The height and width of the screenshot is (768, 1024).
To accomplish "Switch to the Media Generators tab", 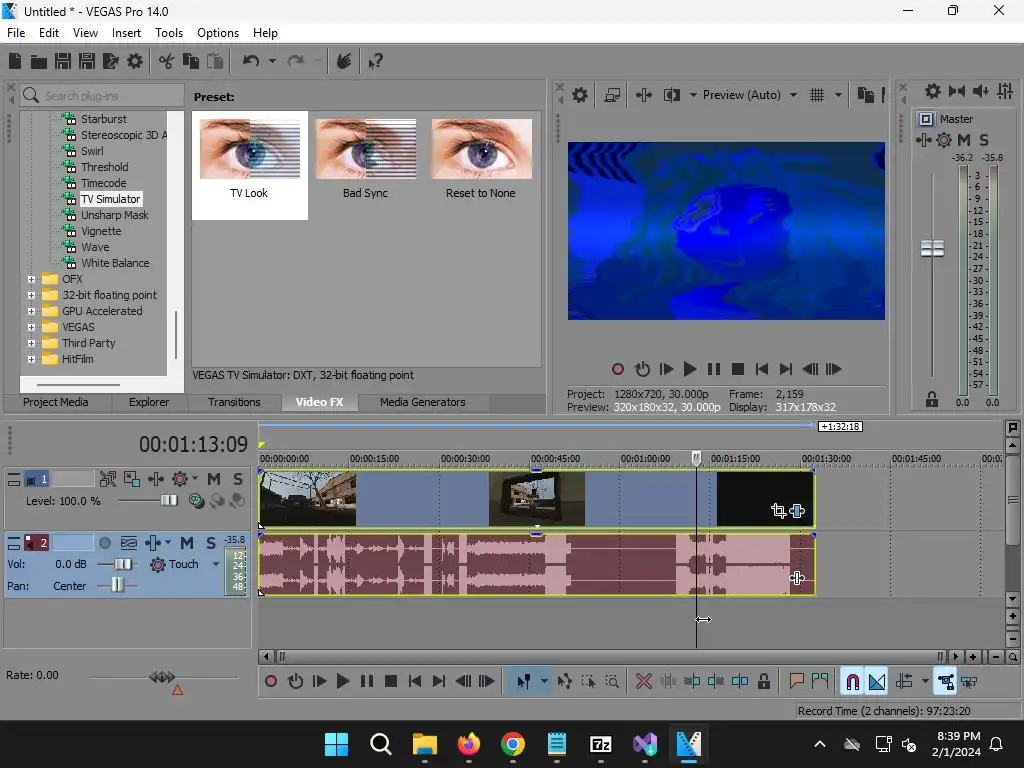I will click(x=423, y=402).
